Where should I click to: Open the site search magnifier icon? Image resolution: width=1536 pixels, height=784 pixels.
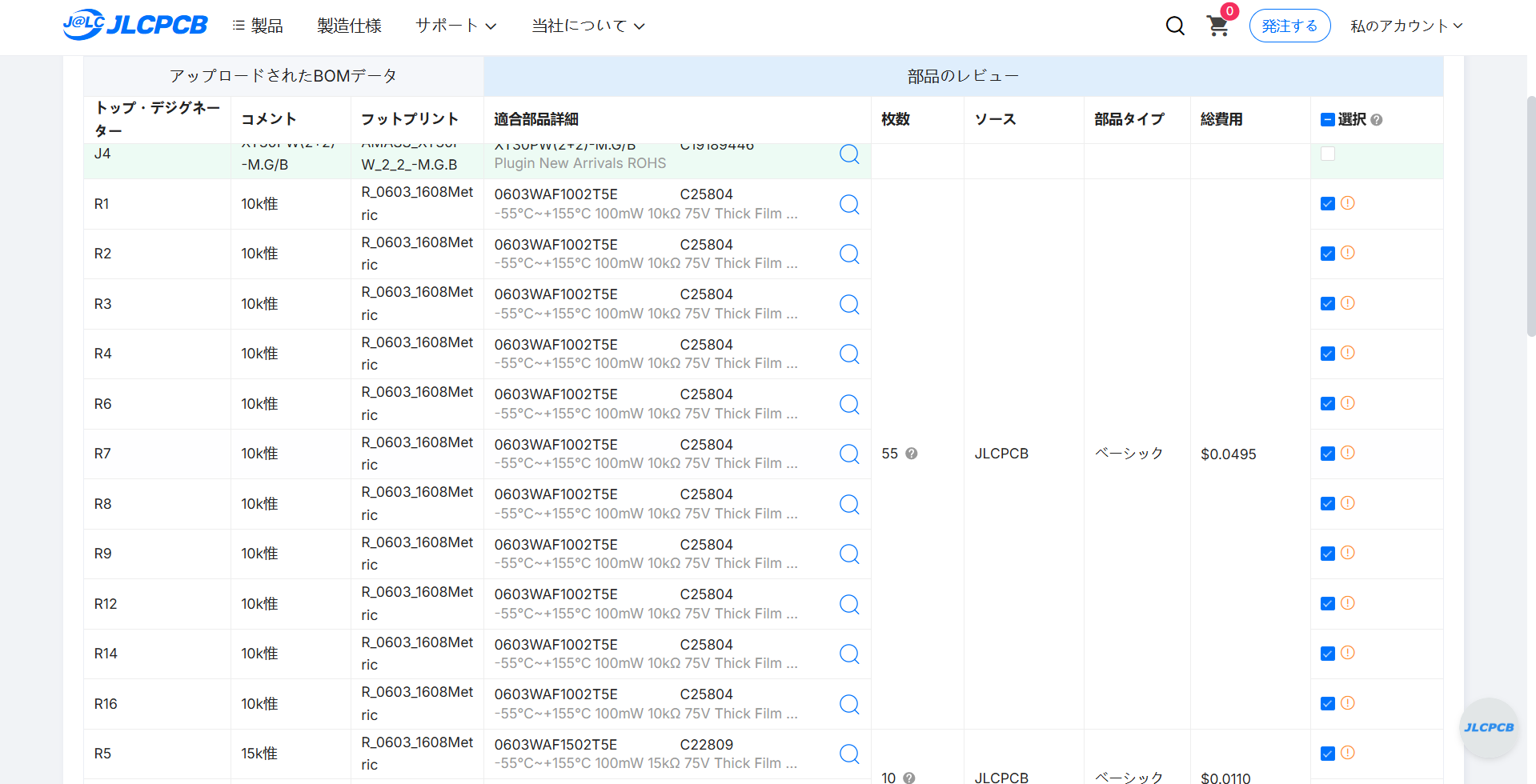tap(1175, 26)
